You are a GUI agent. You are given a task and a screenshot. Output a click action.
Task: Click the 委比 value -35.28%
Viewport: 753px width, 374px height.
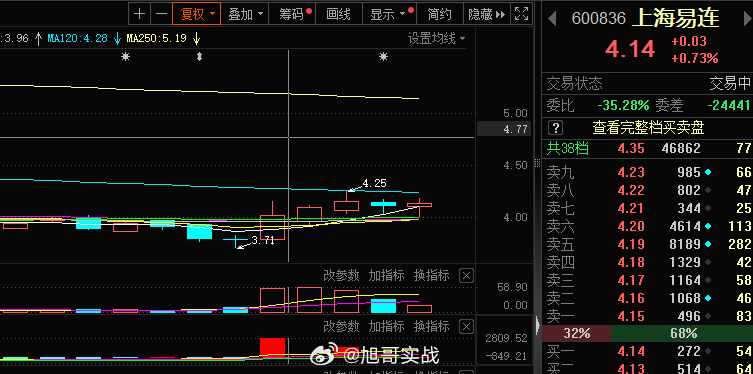[623, 105]
